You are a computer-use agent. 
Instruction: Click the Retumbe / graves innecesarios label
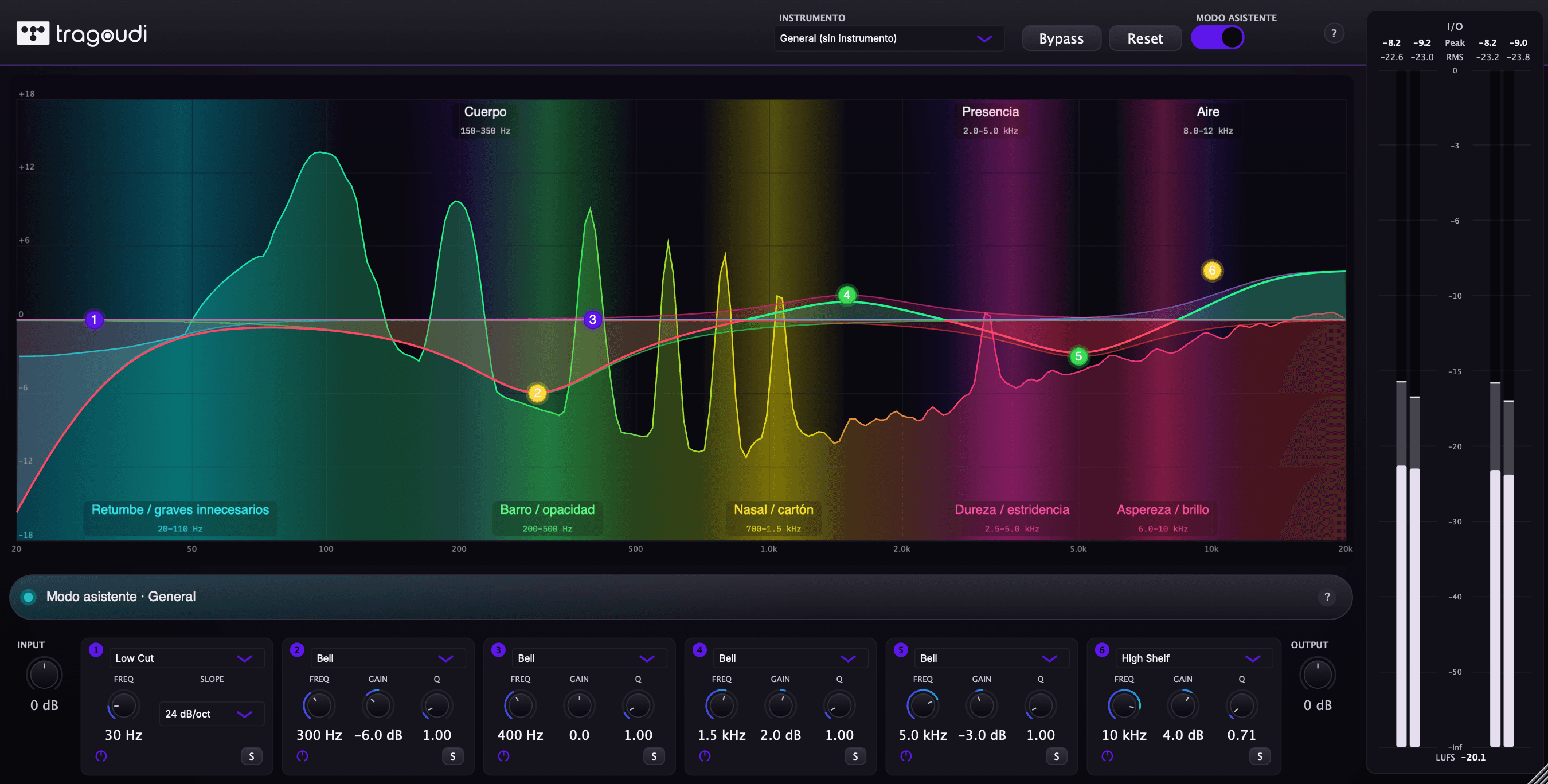(180, 518)
